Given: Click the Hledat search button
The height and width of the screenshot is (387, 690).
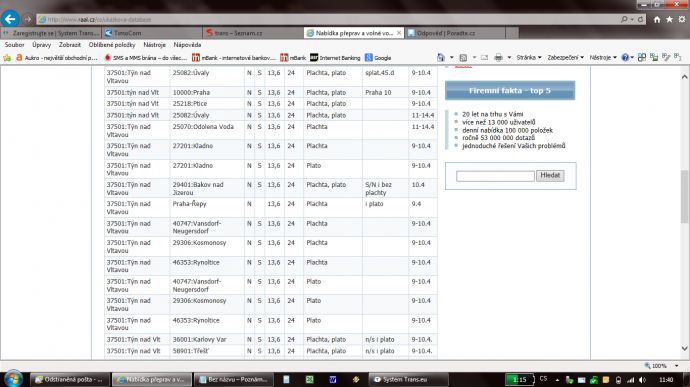Looking at the screenshot, I should tap(550, 176).
